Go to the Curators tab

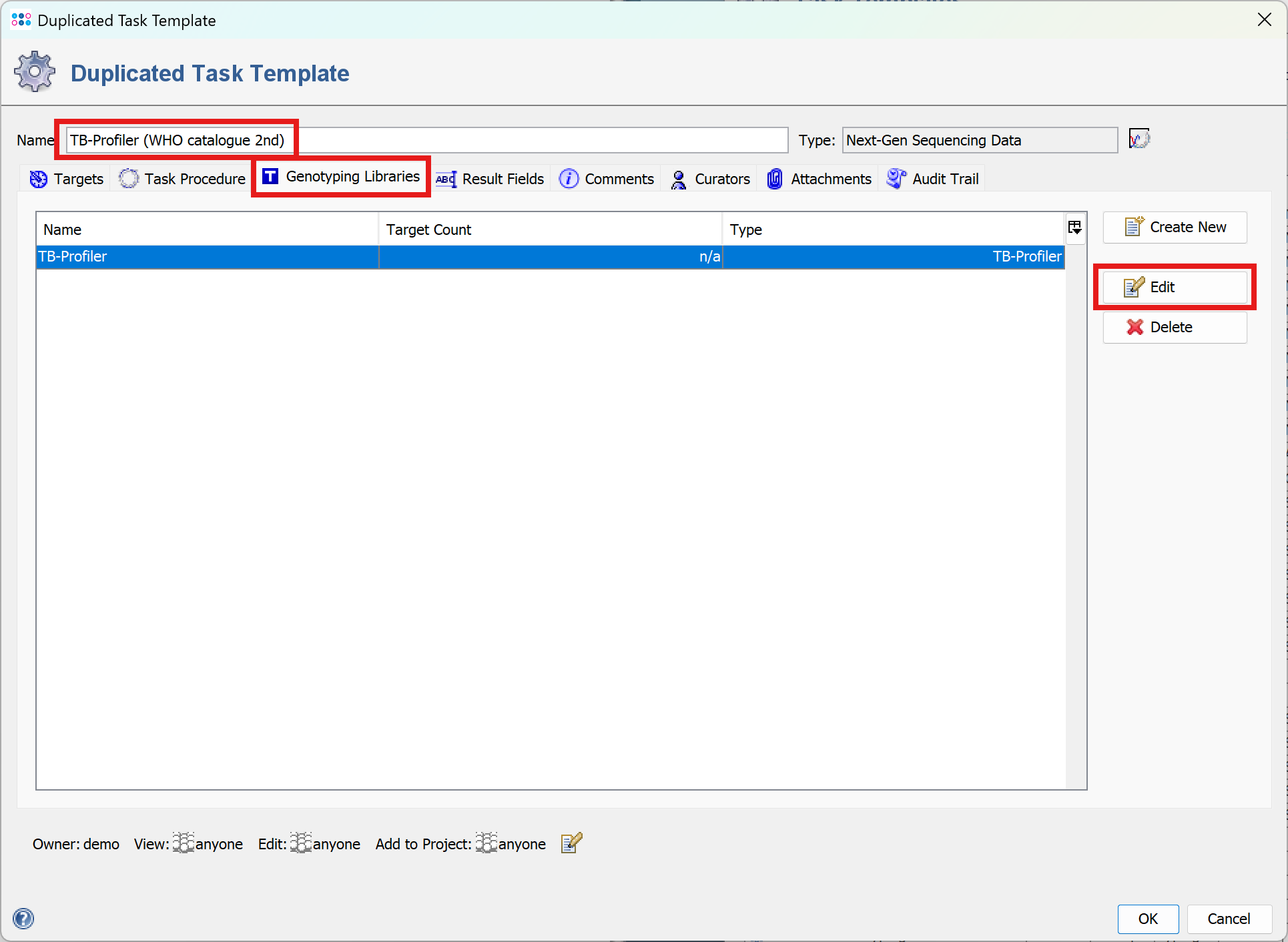[x=710, y=179]
